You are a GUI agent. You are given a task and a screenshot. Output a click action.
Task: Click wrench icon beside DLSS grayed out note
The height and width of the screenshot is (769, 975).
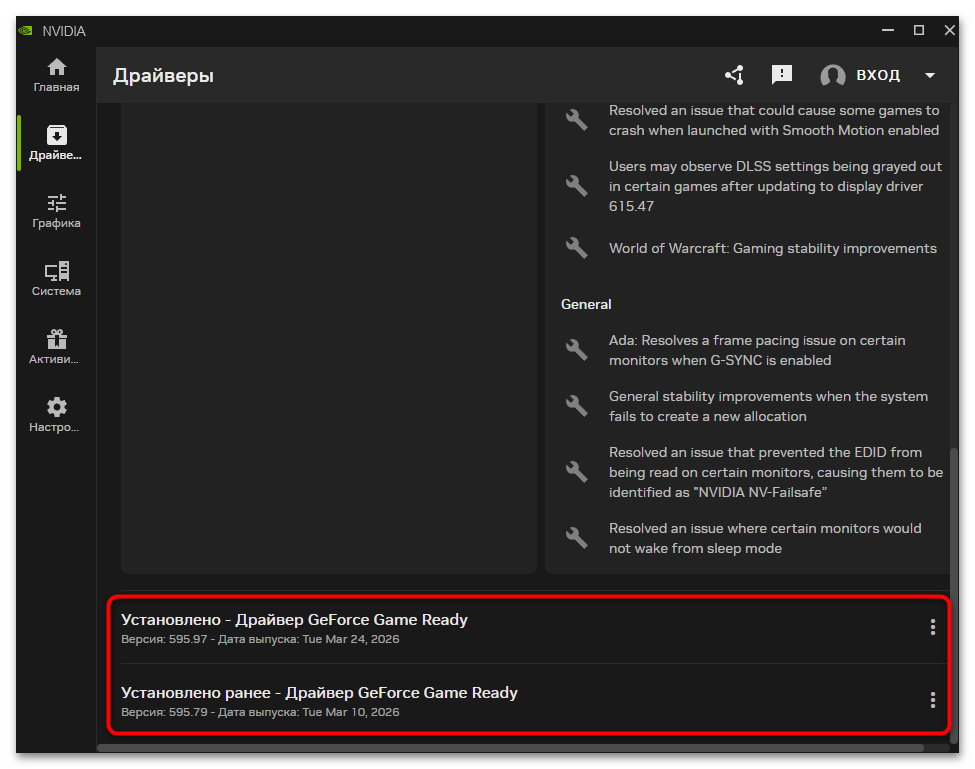point(576,186)
